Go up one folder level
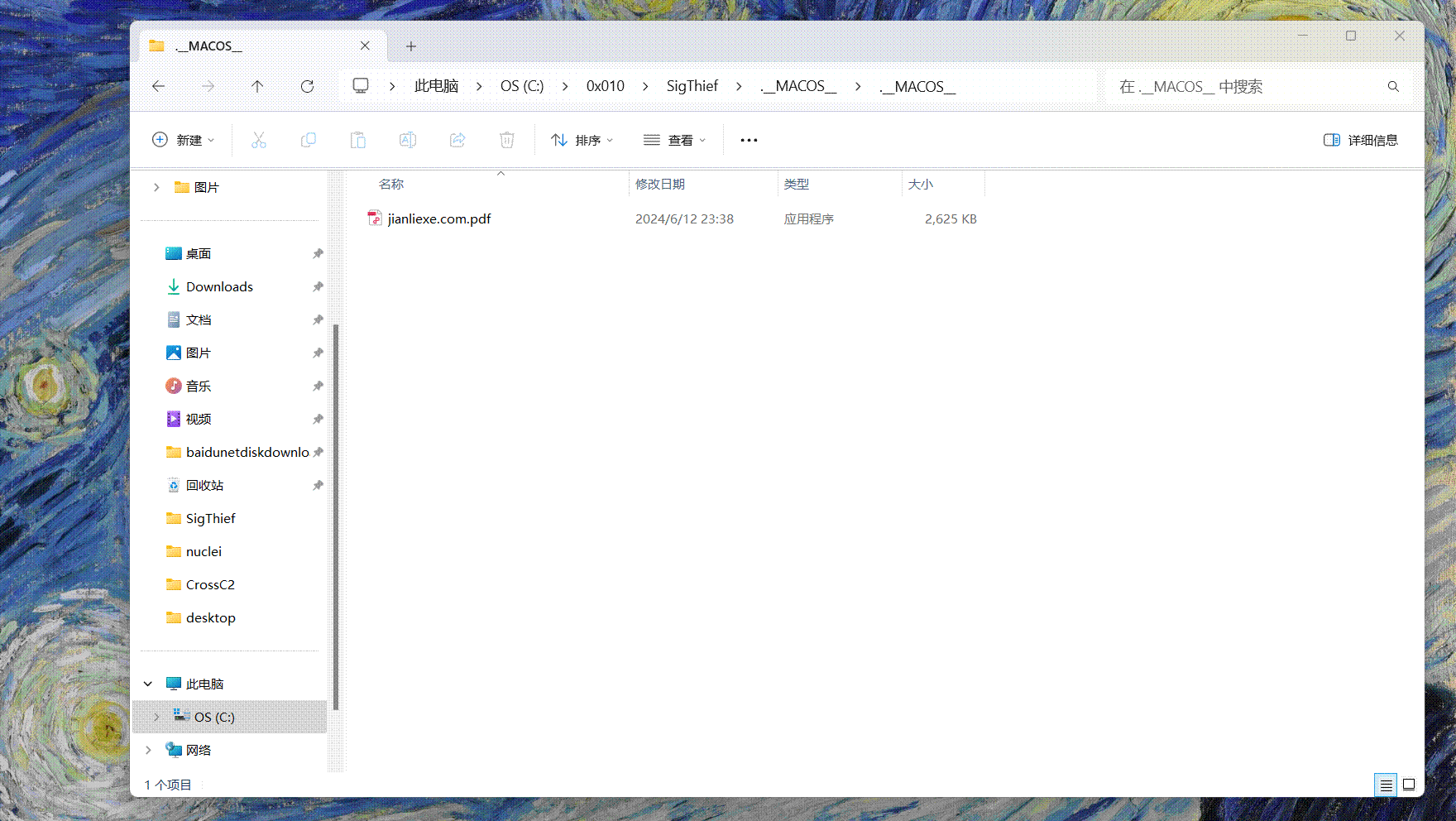Screen dimensions: 1456x821 click(257, 86)
